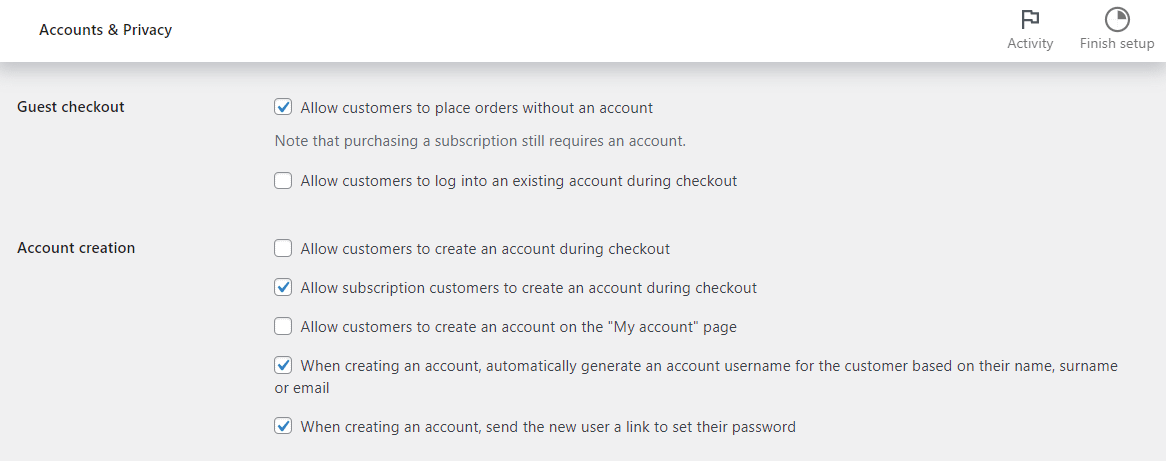Click the "Allow subscription customers" label text
The height and width of the screenshot is (461, 1166).
pos(528,288)
